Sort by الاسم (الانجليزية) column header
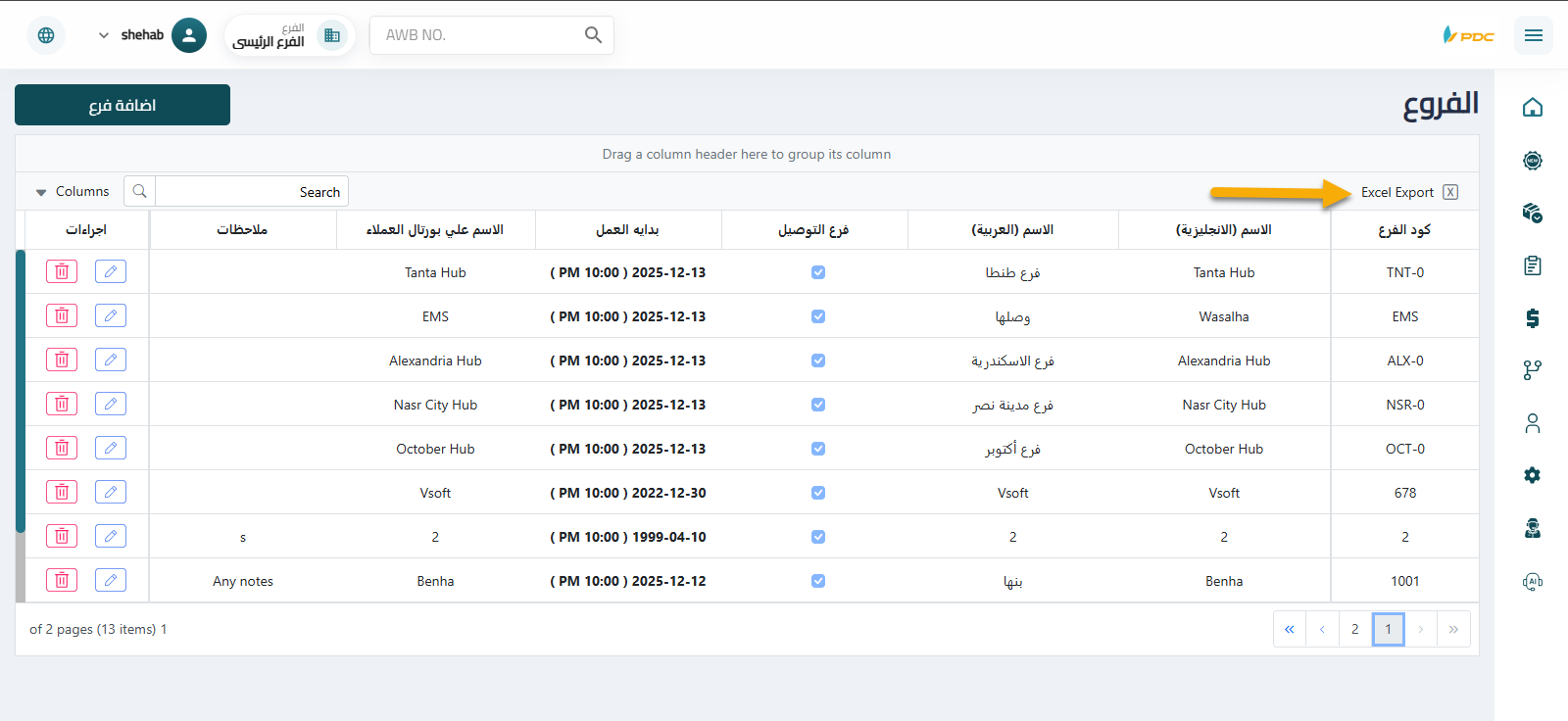Screen dimensions: 1568x721 click(x=1224, y=229)
